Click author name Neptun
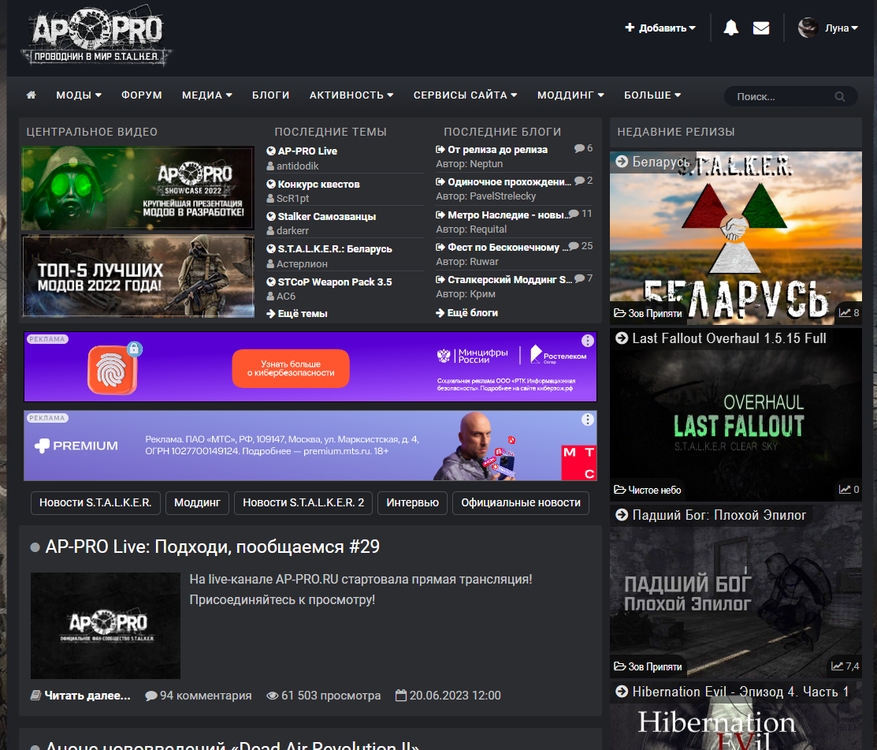877x750 pixels. point(486,164)
